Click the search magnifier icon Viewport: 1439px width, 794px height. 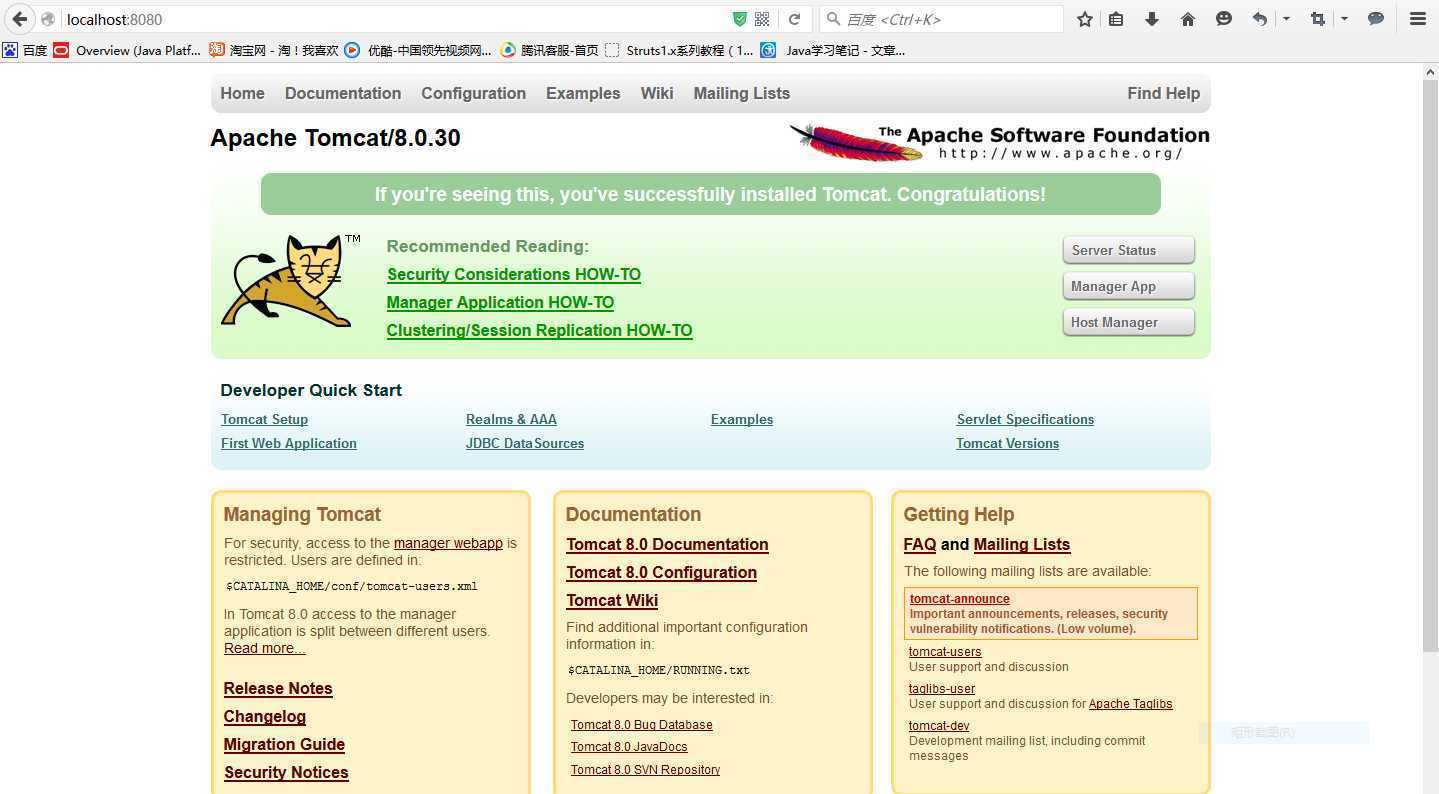(x=833, y=19)
